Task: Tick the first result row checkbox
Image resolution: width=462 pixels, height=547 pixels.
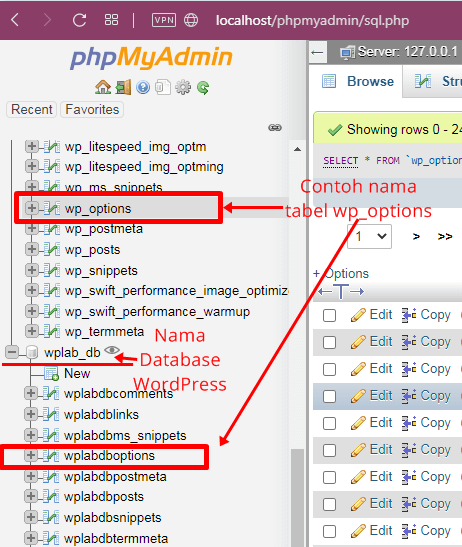Action: 329,315
